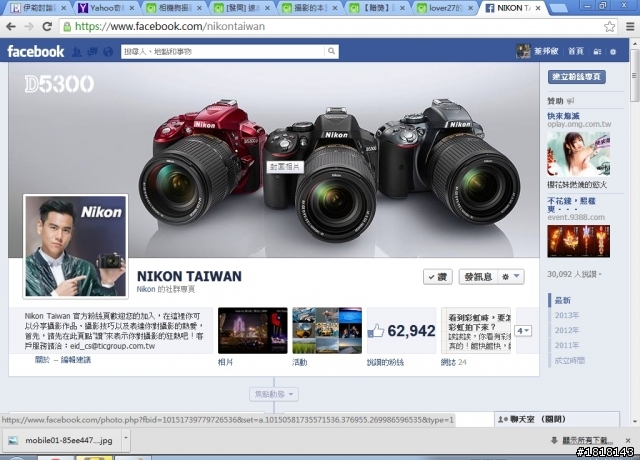Open the Chrome menu icon

pos(630,27)
